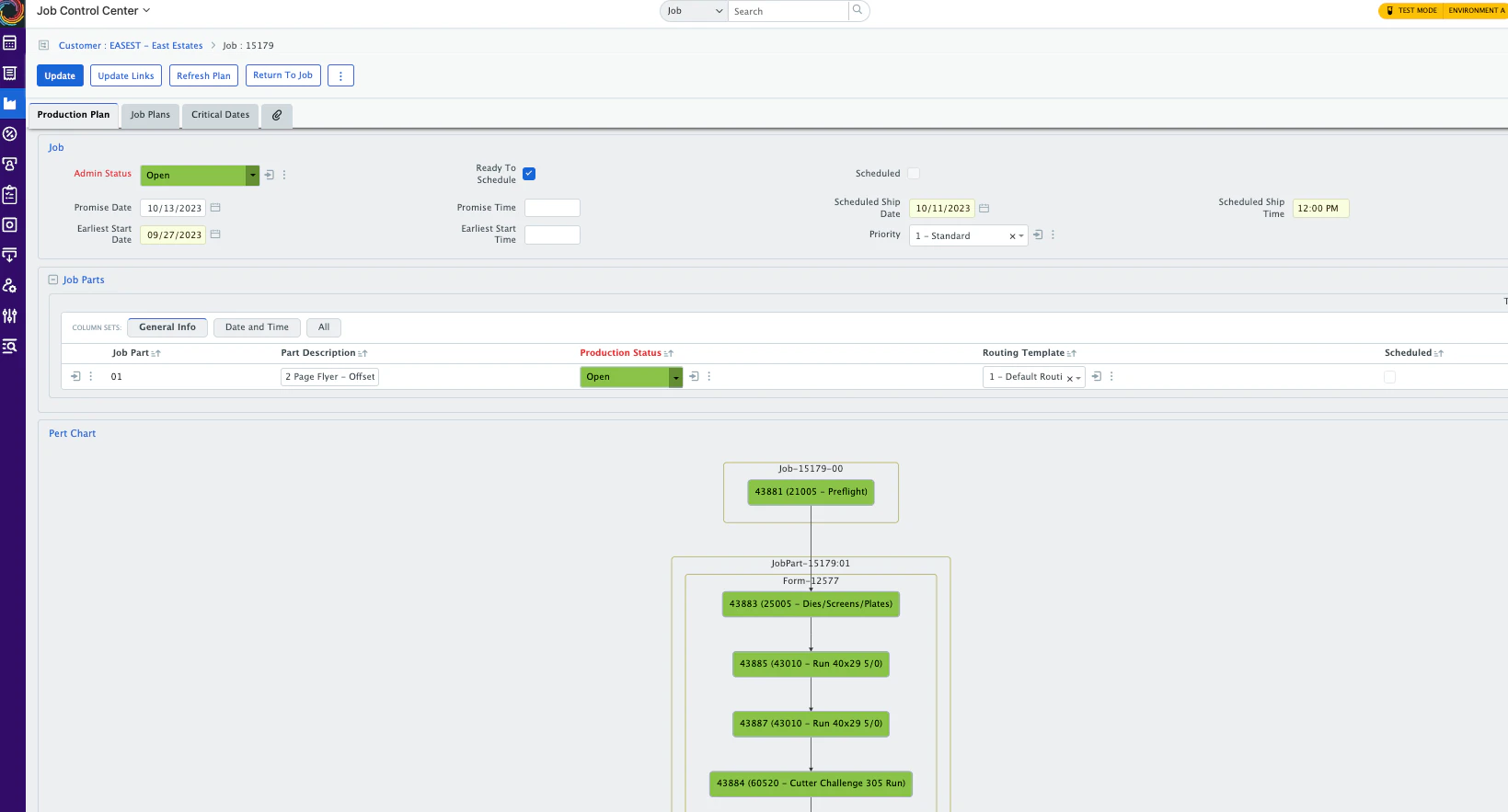Open the kebab menu beside Priority
This screenshot has width=1508, height=812.
1053,235
